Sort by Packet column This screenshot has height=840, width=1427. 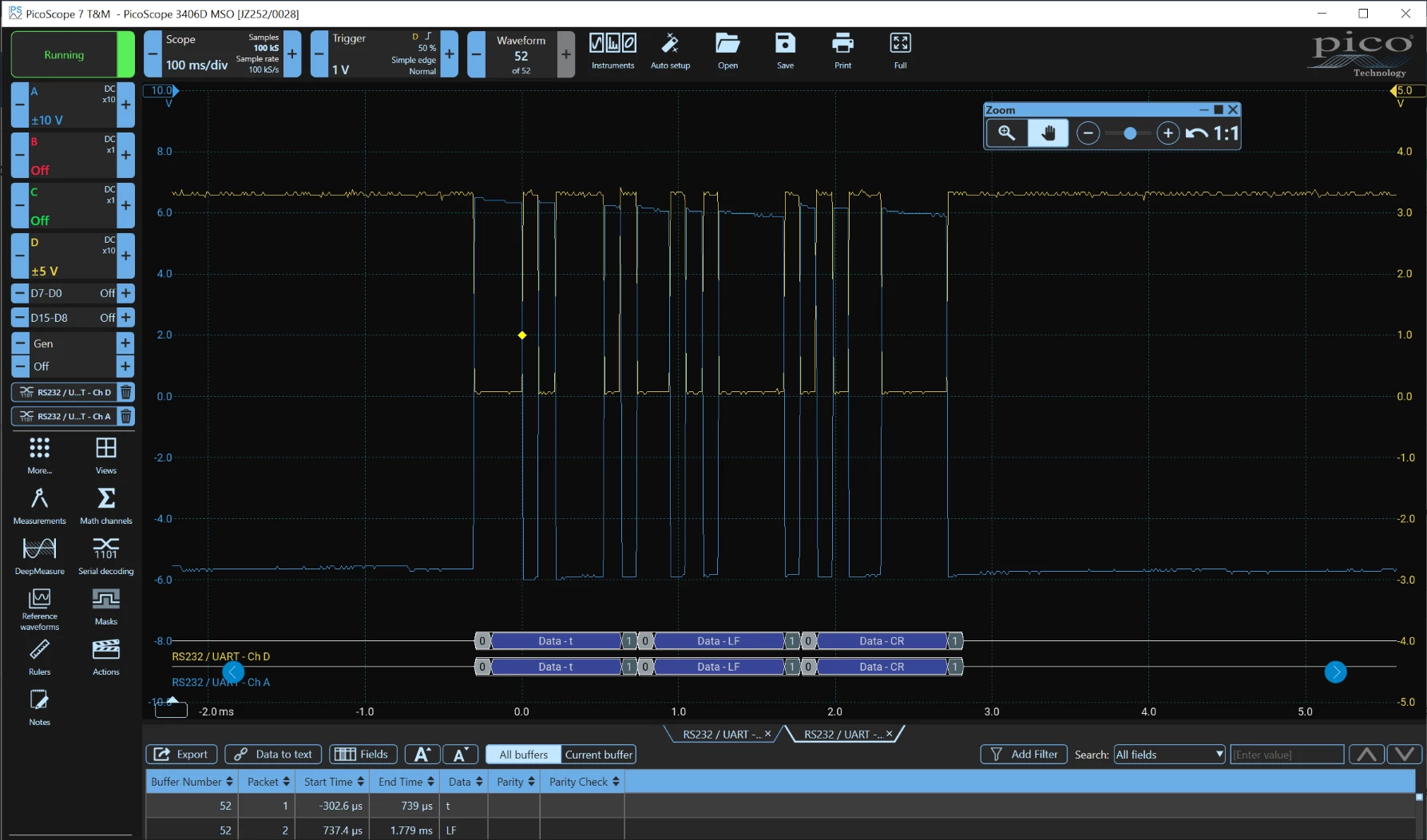tap(268, 782)
